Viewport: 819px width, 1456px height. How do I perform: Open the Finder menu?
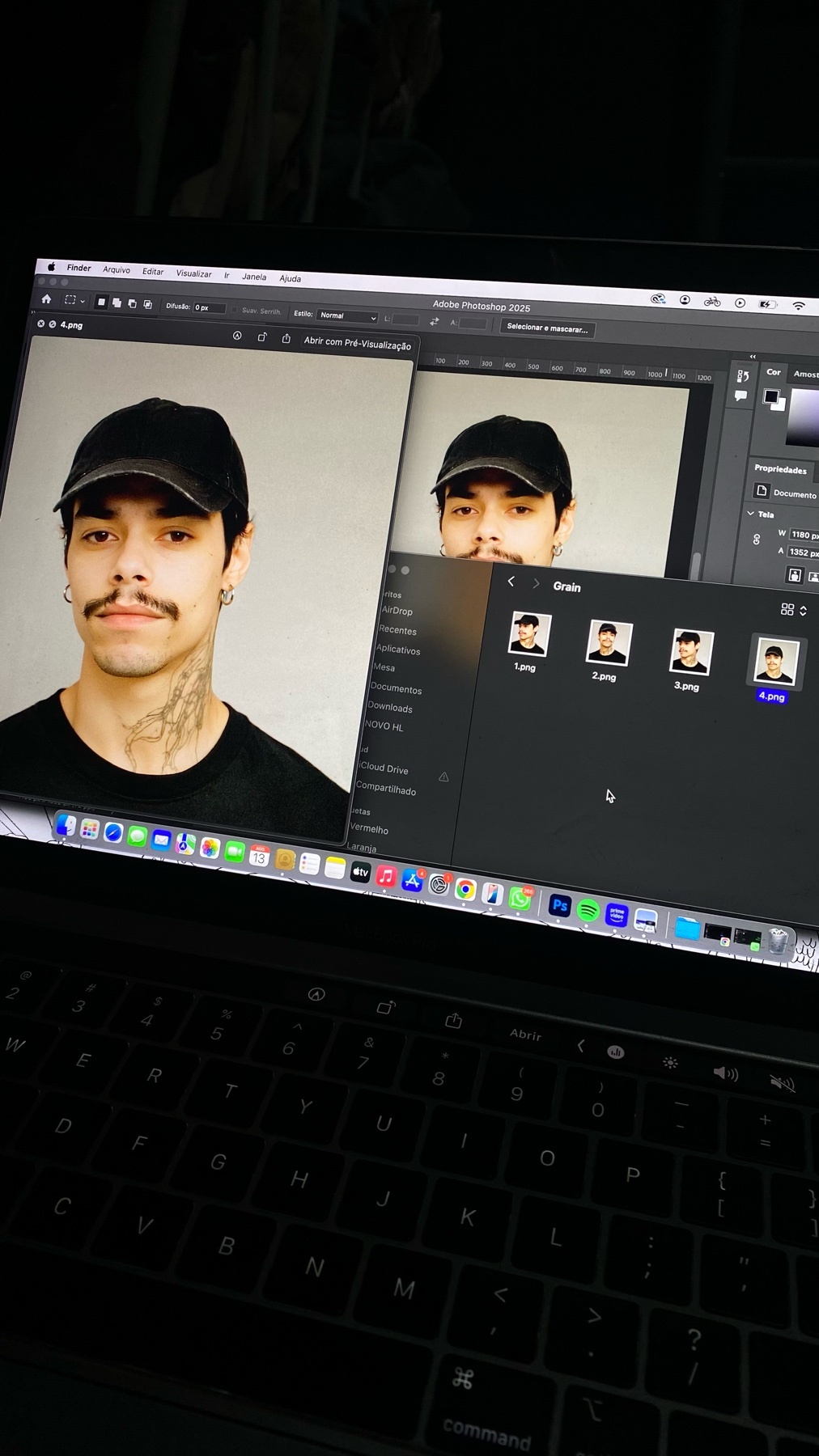click(x=79, y=268)
